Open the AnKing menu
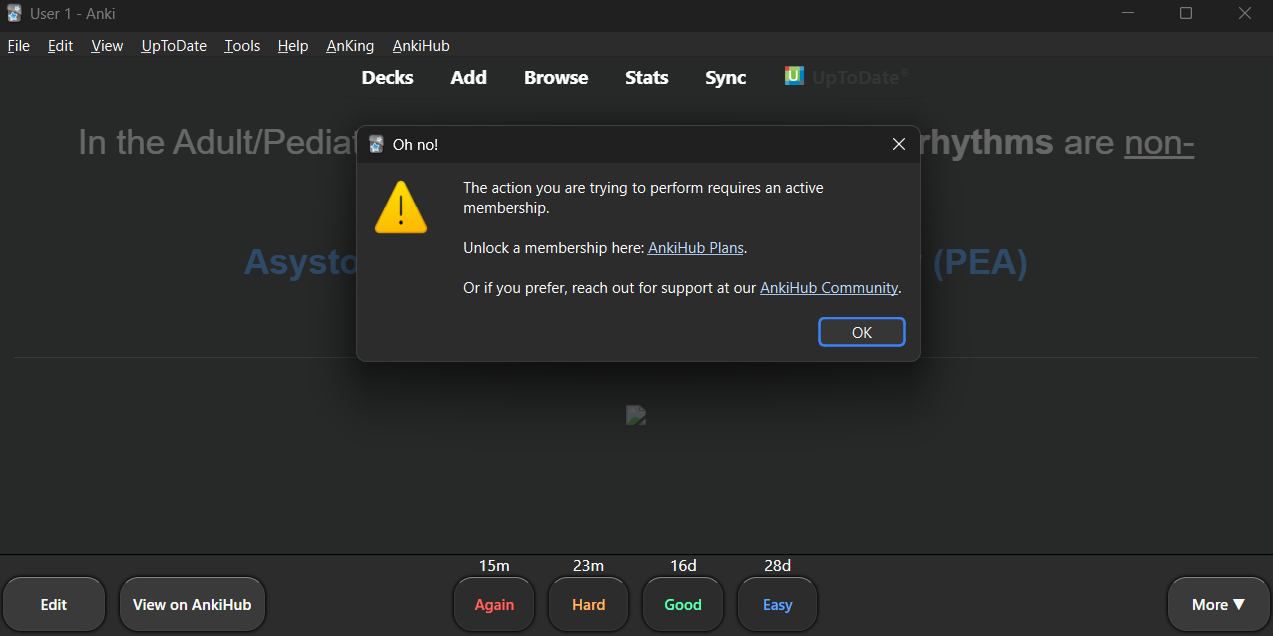The width and height of the screenshot is (1273, 636). coord(350,46)
